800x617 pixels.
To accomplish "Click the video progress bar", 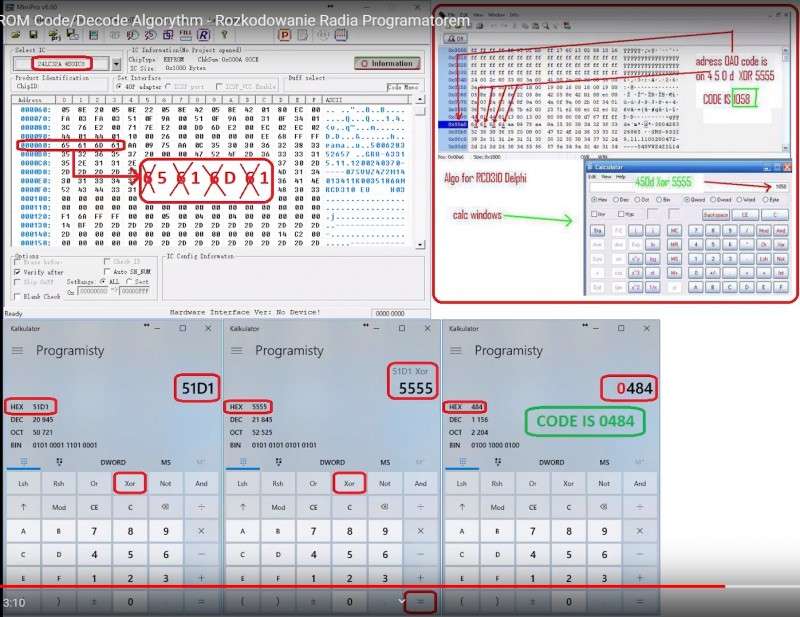I will (x=400, y=586).
